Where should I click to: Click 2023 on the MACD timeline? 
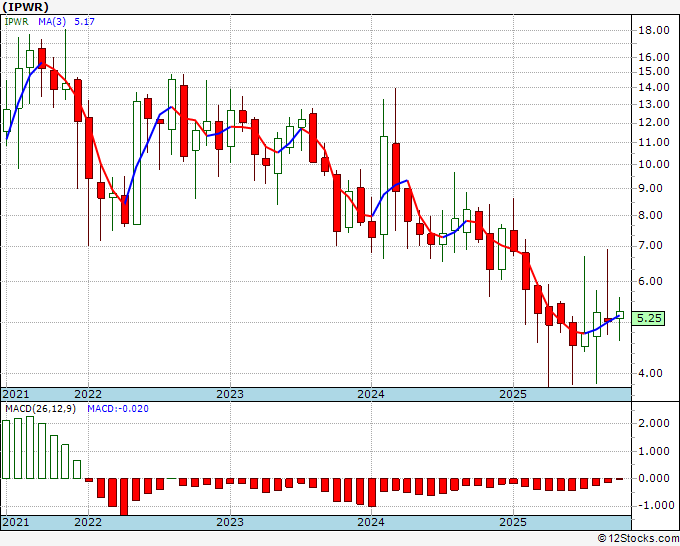pyautogui.click(x=230, y=522)
